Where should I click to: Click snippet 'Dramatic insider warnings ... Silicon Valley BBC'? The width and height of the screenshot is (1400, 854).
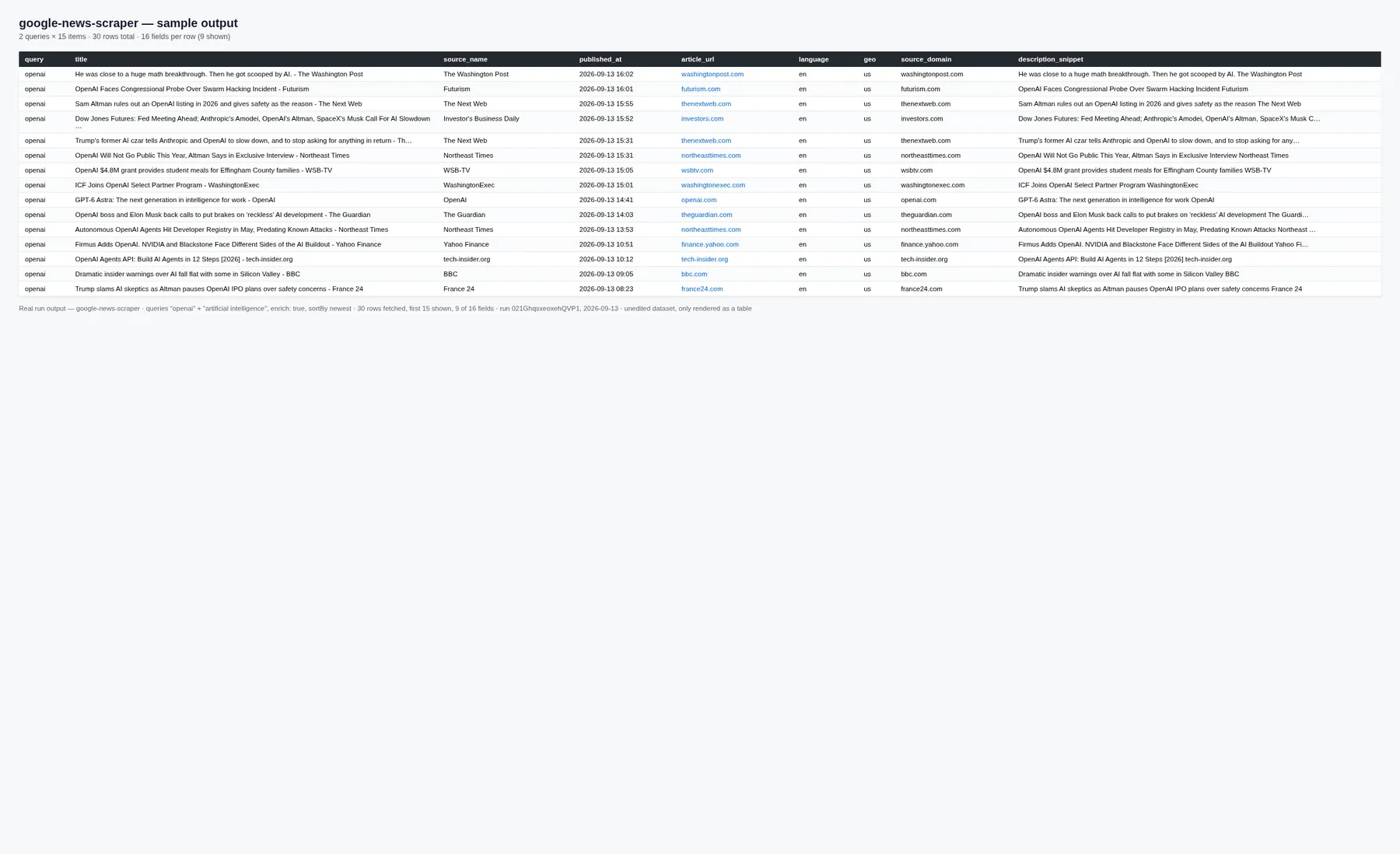[1129, 274]
